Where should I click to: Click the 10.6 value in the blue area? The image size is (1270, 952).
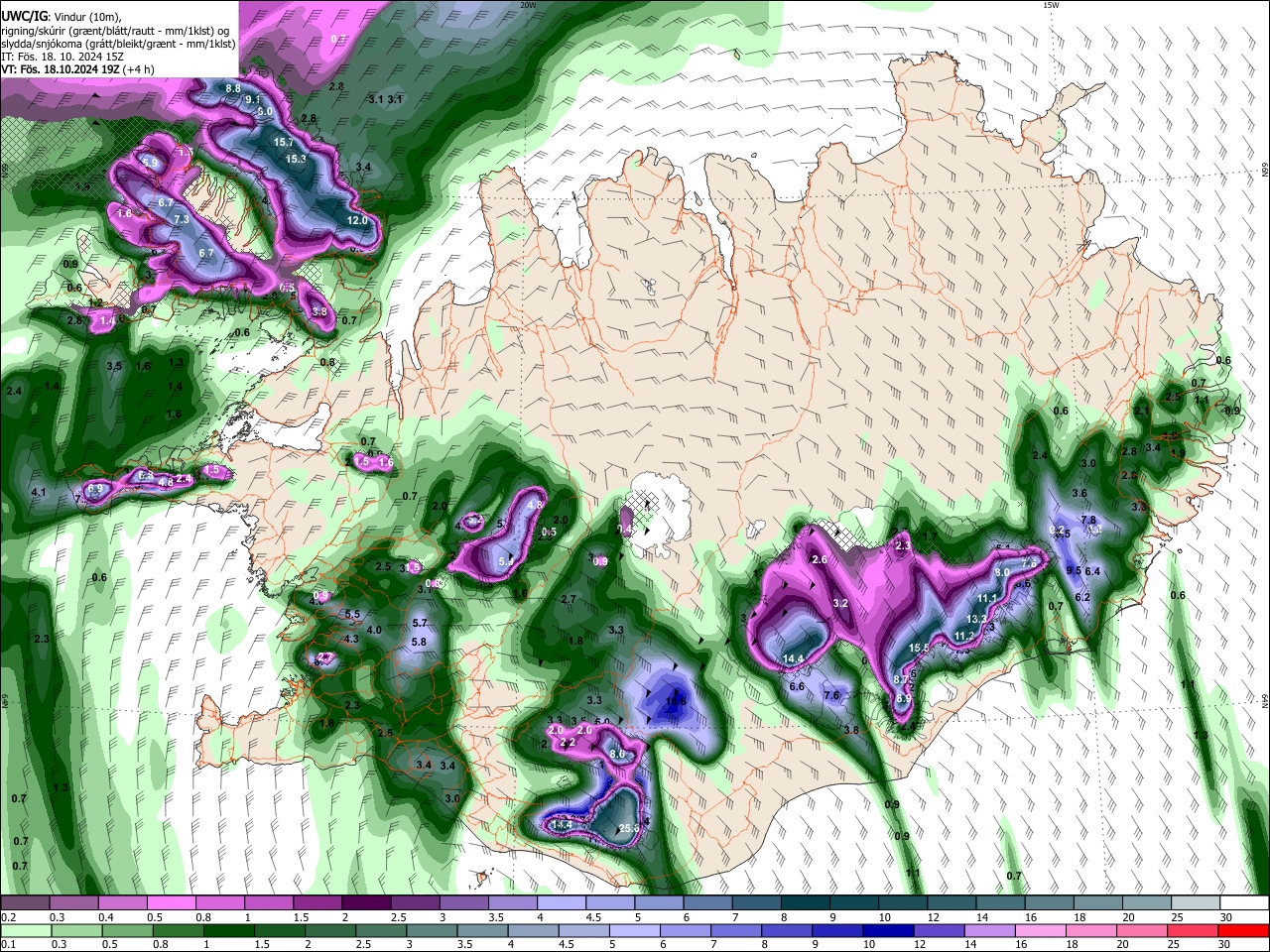click(x=676, y=701)
